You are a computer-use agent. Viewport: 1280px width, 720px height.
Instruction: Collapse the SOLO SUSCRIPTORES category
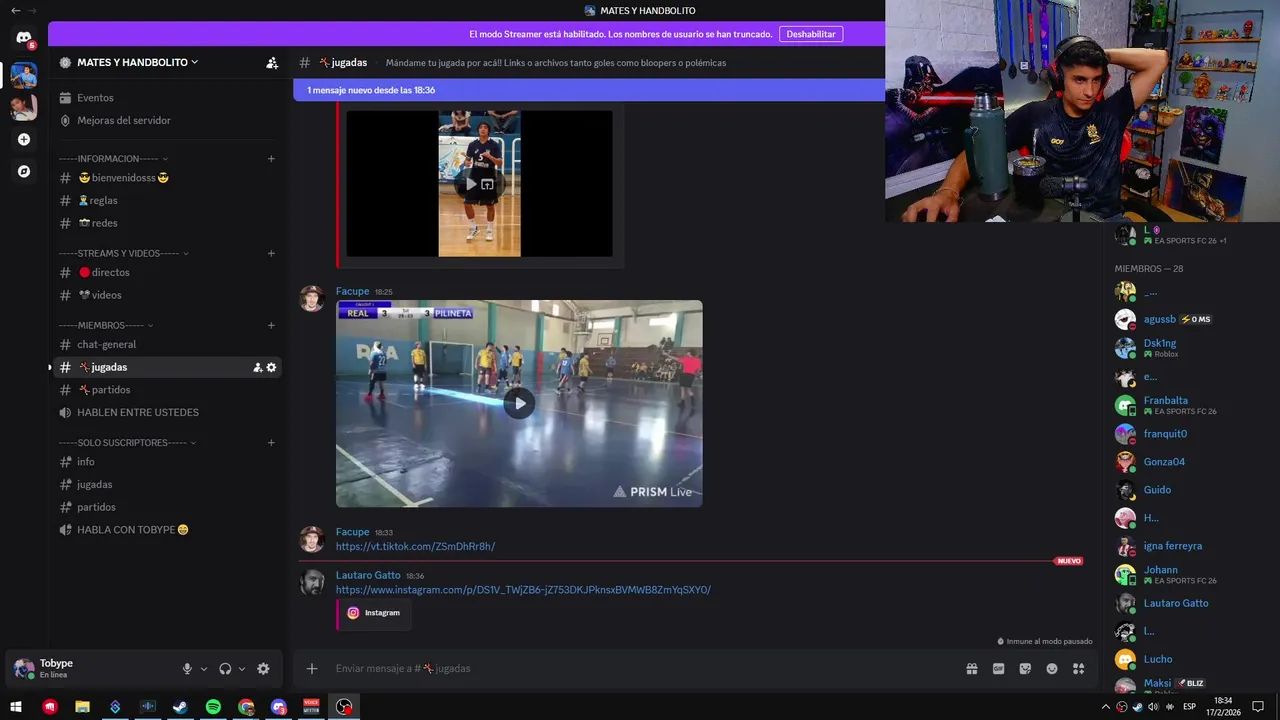[x=128, y=442]
